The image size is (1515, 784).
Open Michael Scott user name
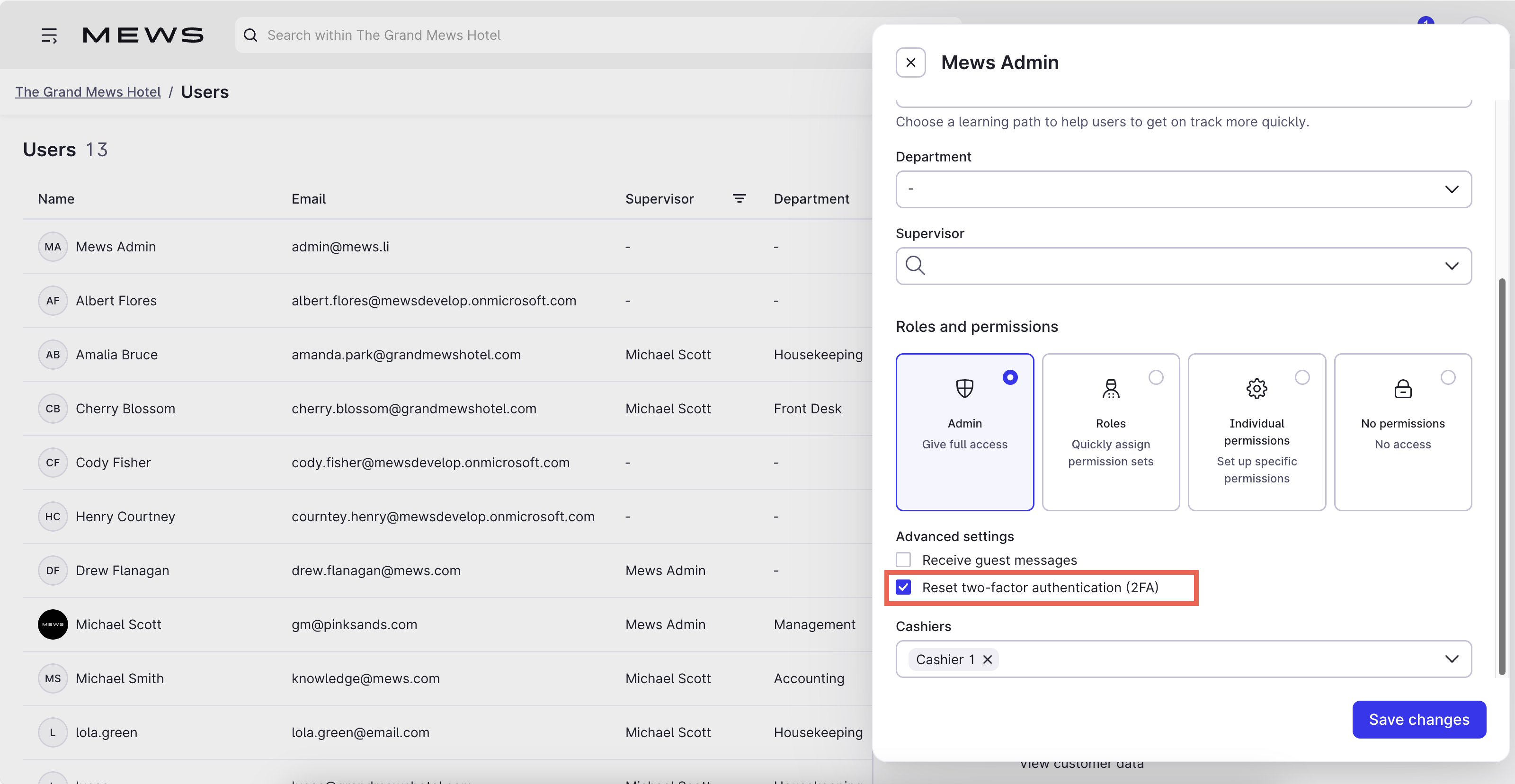(118, 624)
